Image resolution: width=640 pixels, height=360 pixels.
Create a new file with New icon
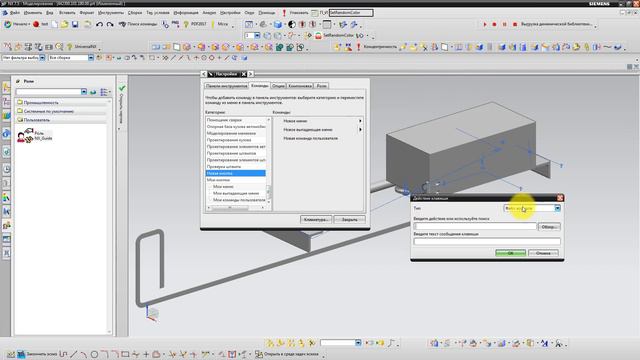55,24
